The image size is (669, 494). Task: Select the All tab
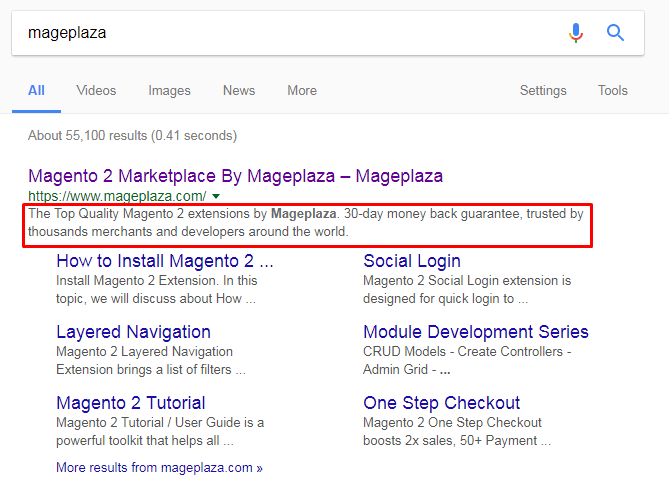point(36,90)
